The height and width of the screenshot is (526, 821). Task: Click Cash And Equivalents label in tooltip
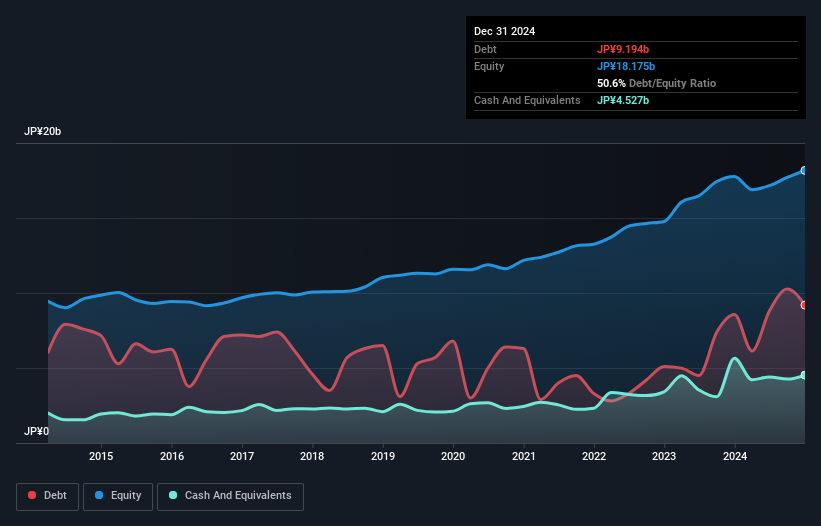click(527, 100)
